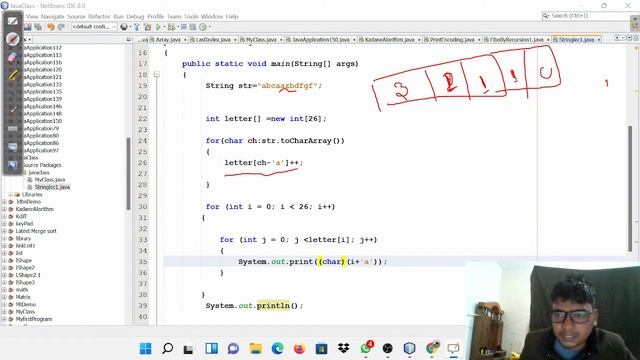This screenshot has width=640, height=360.
Task: Click the whiteboard screen annotation icon
Action: click(x=13, y=147)
